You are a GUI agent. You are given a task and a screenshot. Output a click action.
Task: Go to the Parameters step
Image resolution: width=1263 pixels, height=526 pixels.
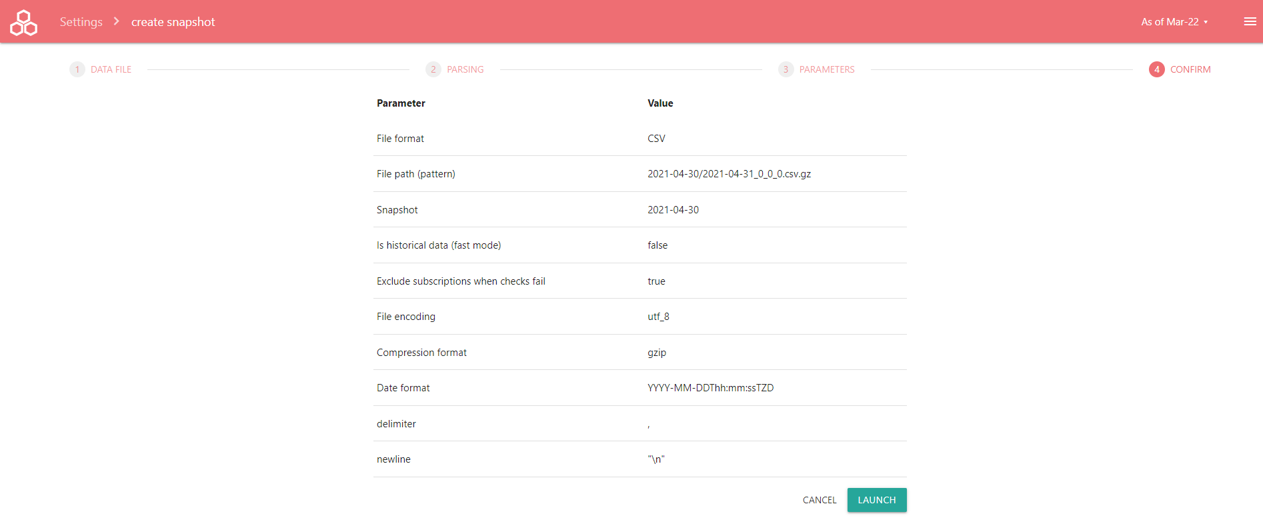click(827, 70)
